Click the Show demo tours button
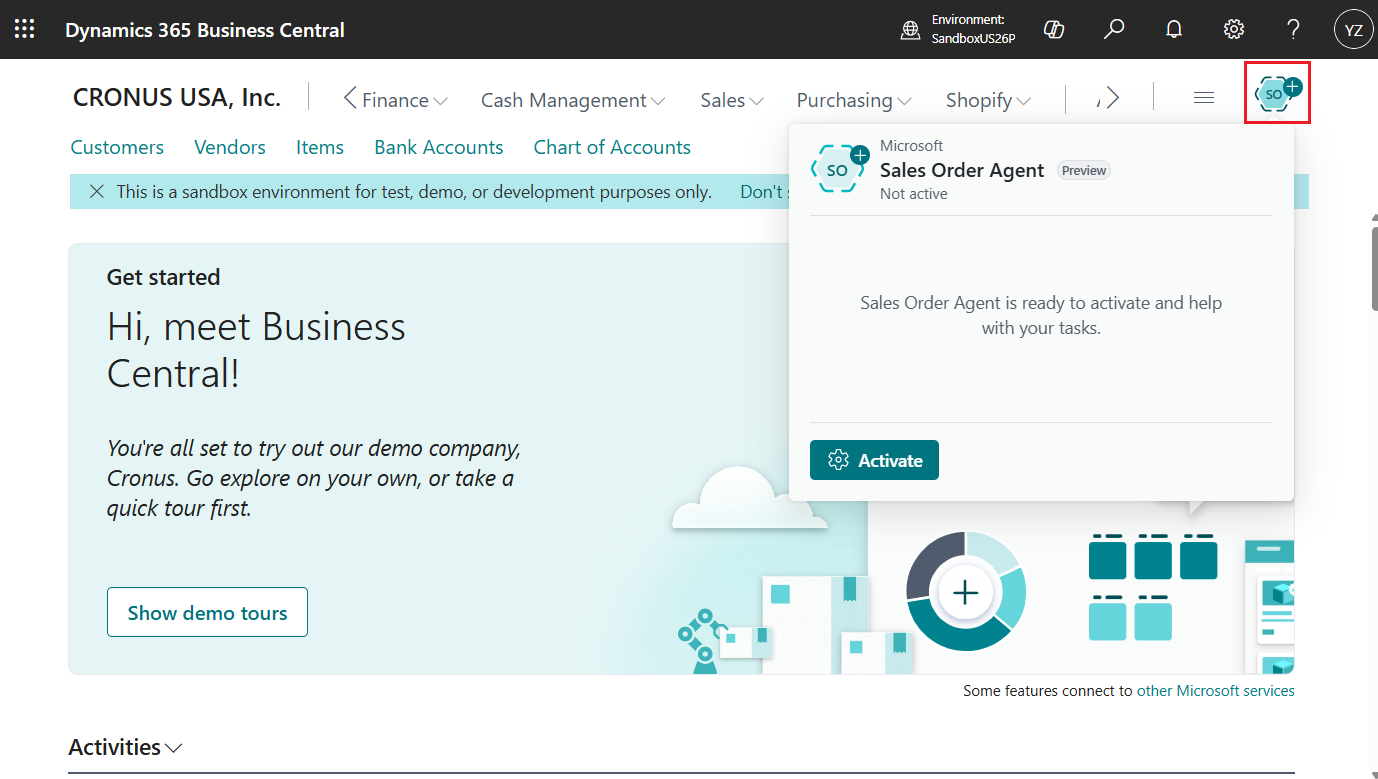This screenshot has height=779, width=1378. (x=207, y=612)
